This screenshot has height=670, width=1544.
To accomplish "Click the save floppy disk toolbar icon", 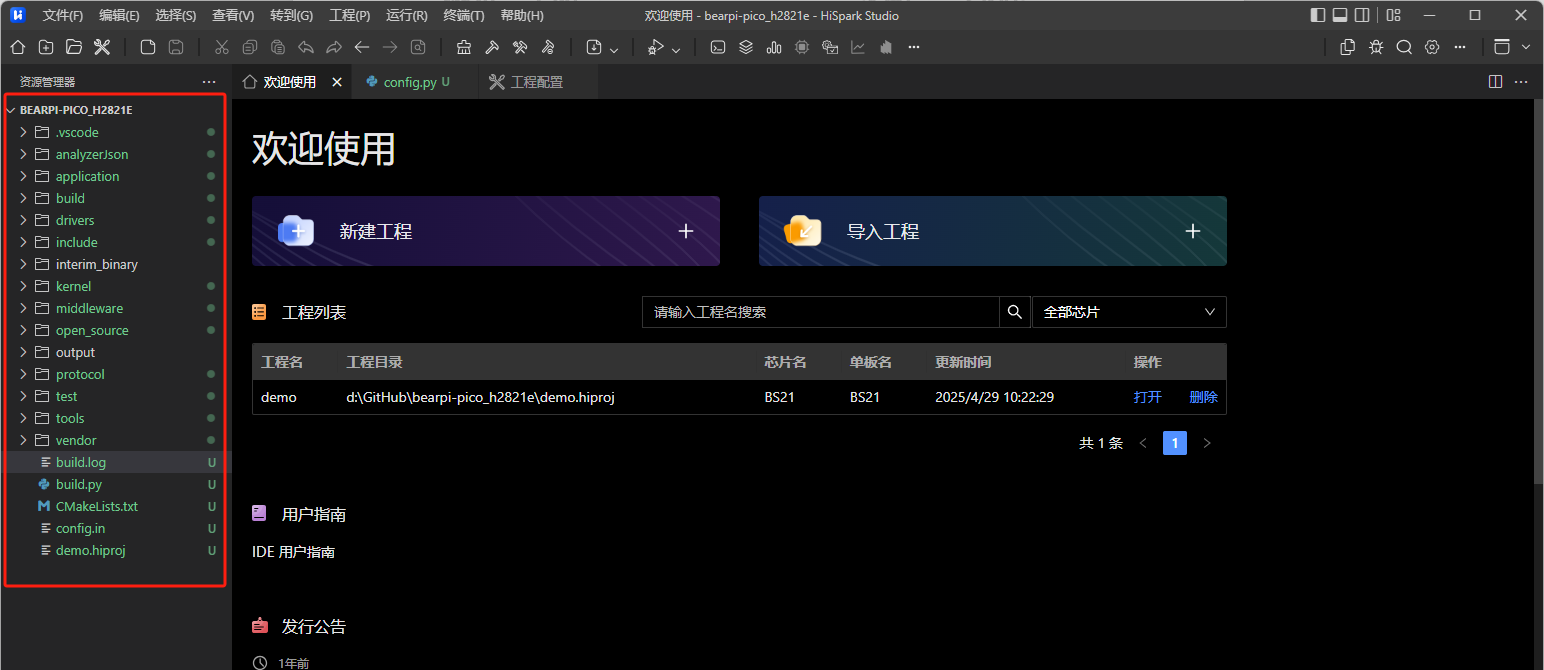I will [x=176, y=47].
